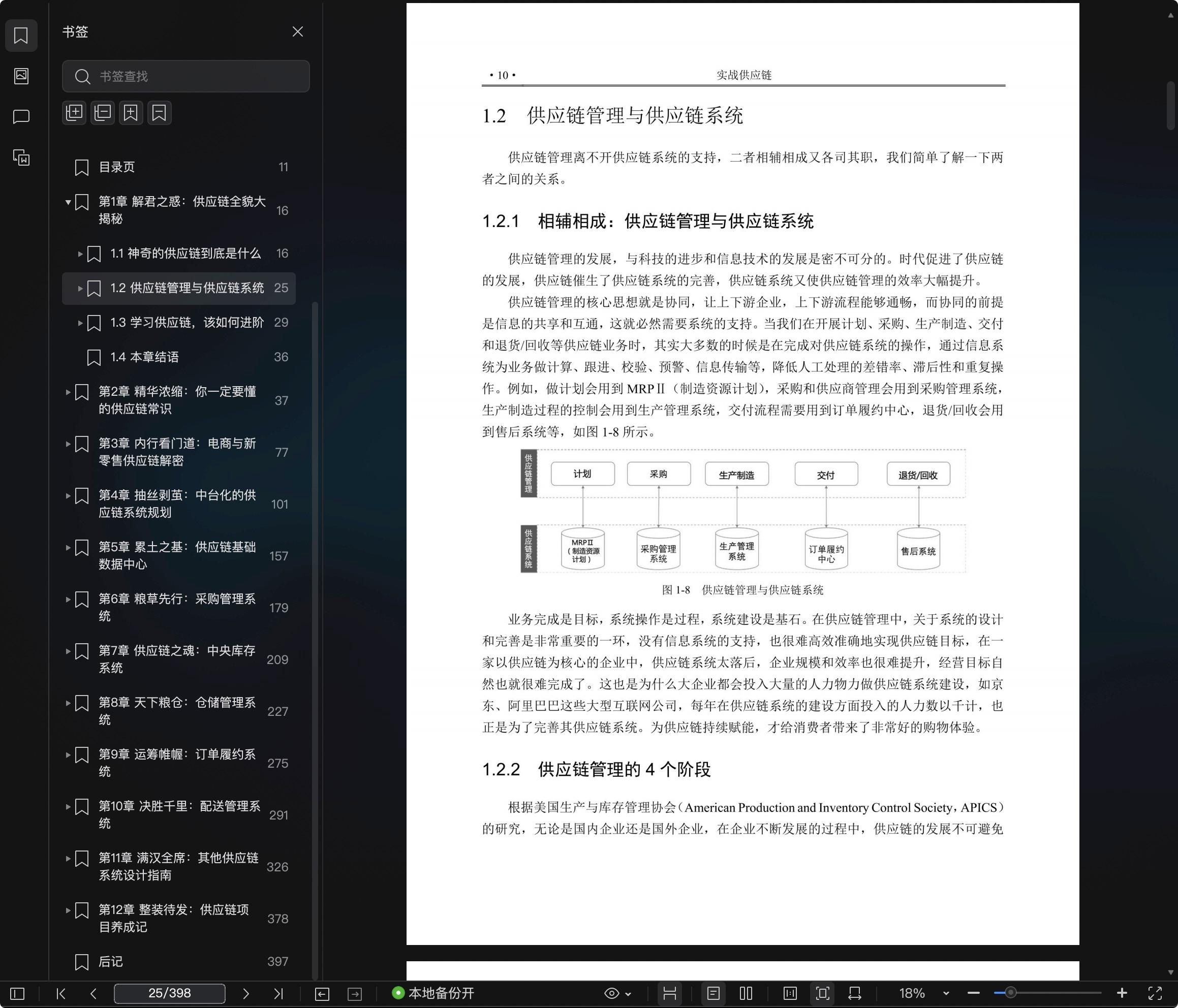
Task: Go to the last page
Action: 278,993
